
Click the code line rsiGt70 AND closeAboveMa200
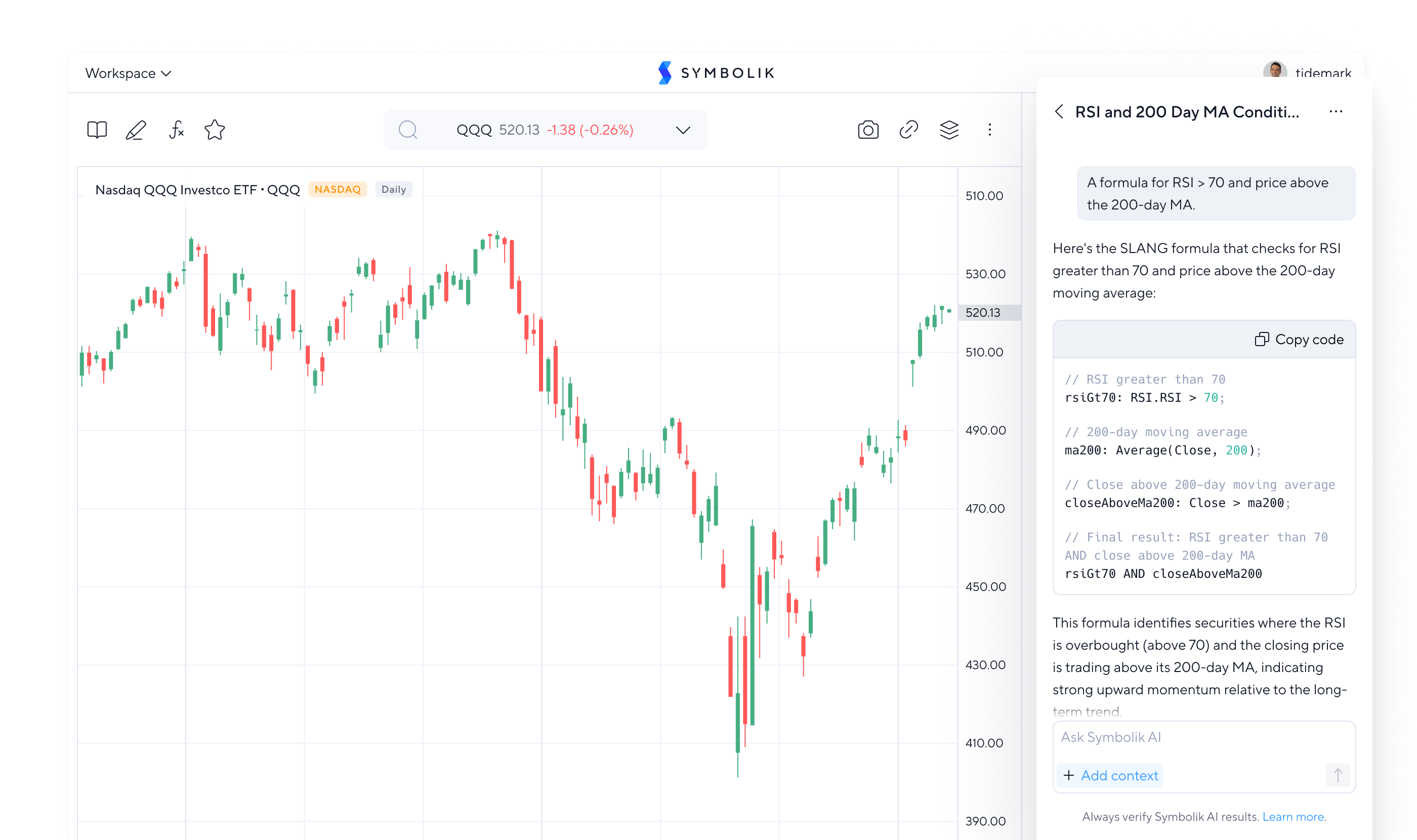[1163, 573]
